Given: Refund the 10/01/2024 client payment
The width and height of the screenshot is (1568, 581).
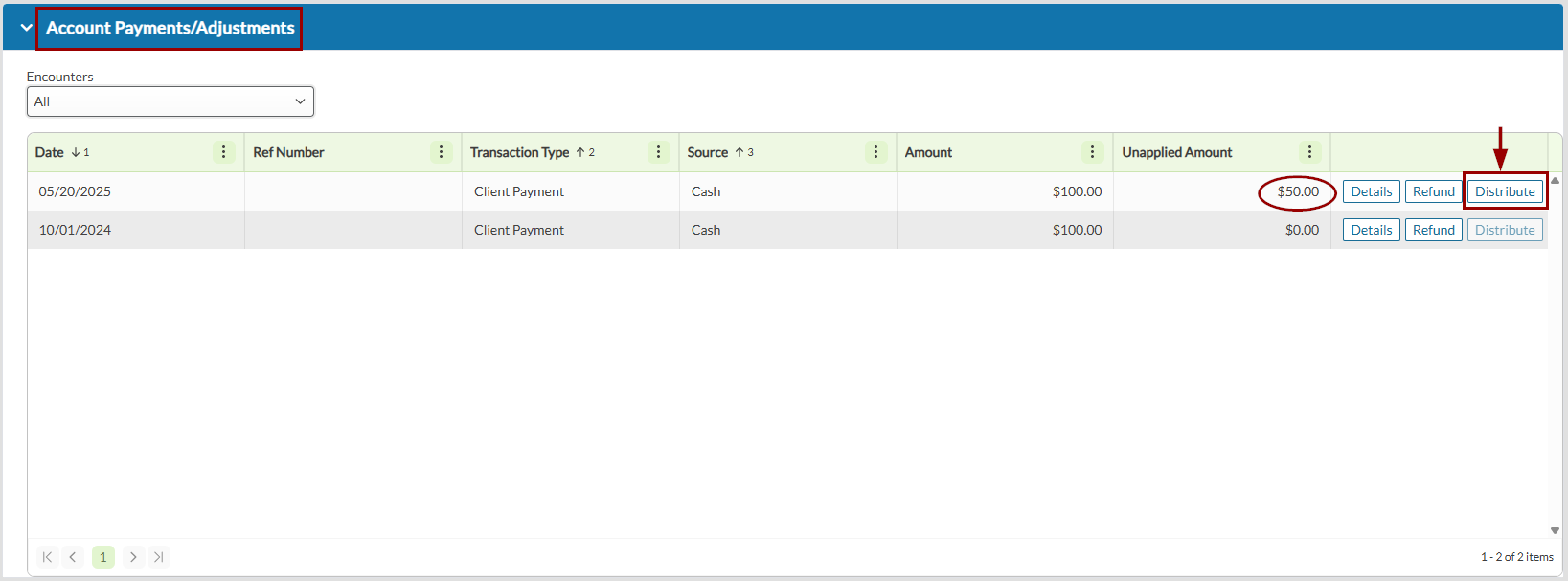Looking at the screenshot, I should (1434, 230).
